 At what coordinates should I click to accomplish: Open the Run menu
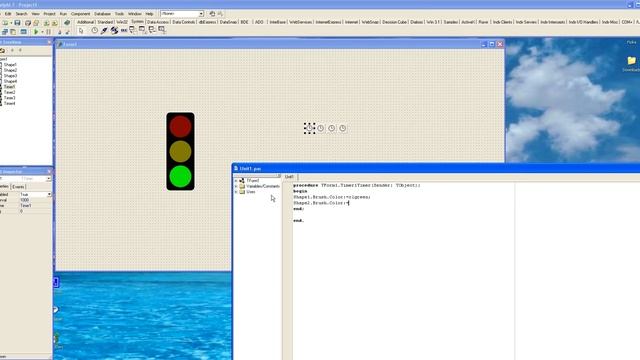63,14
